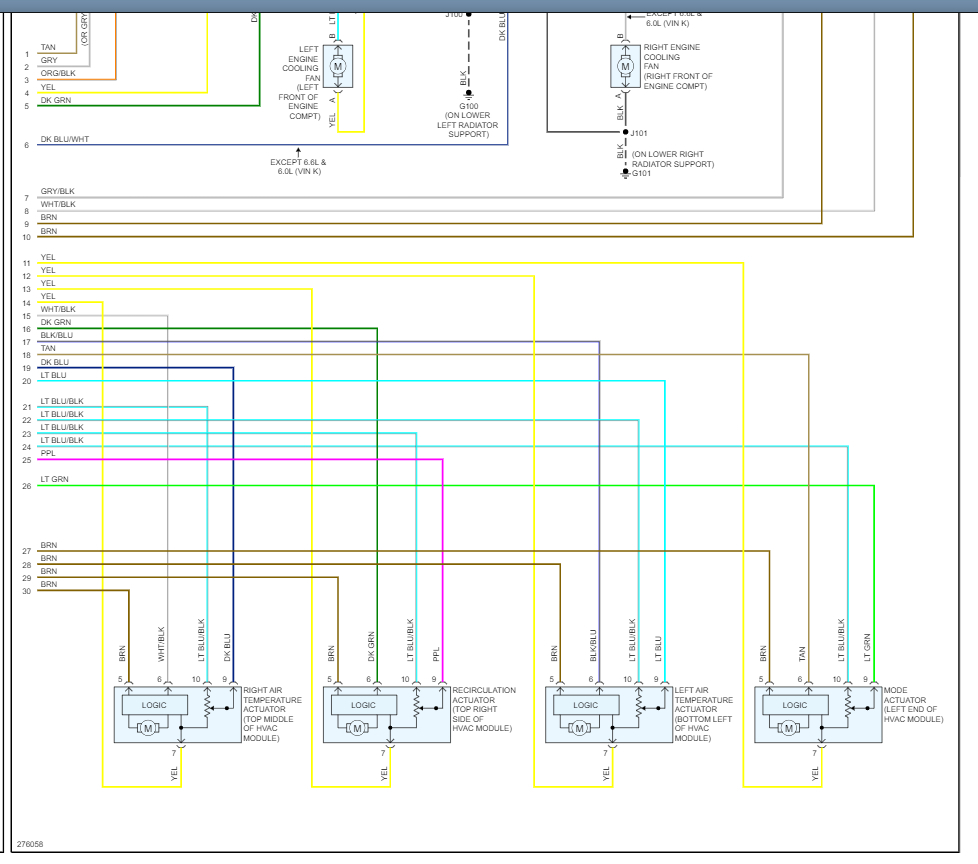Click the BLK/BLU wire label on line 17
This screenshot has width=978, height=864.
56,335
